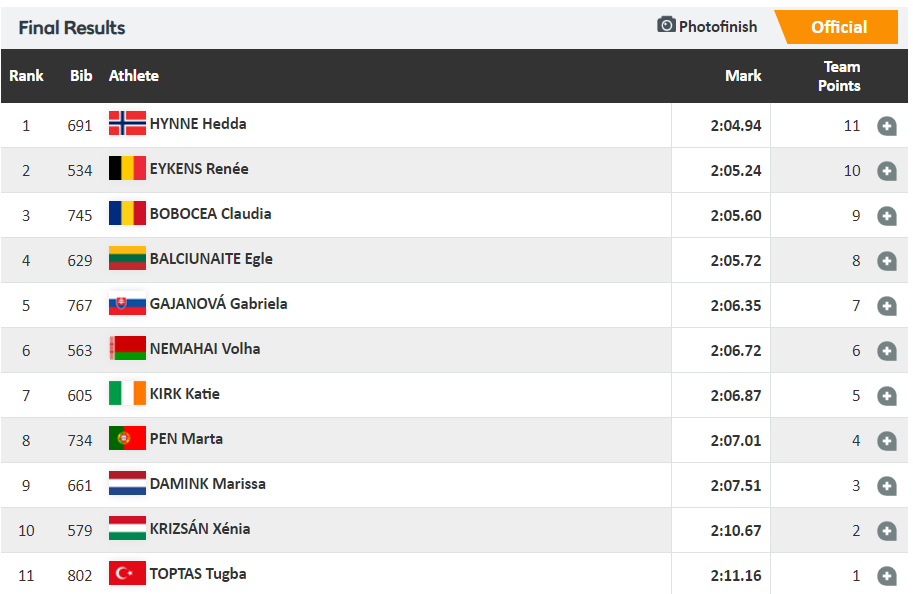Open the Photofinish link
This screenshot has width=913, height=594.
pyautogui.click(x=717, y=27)
